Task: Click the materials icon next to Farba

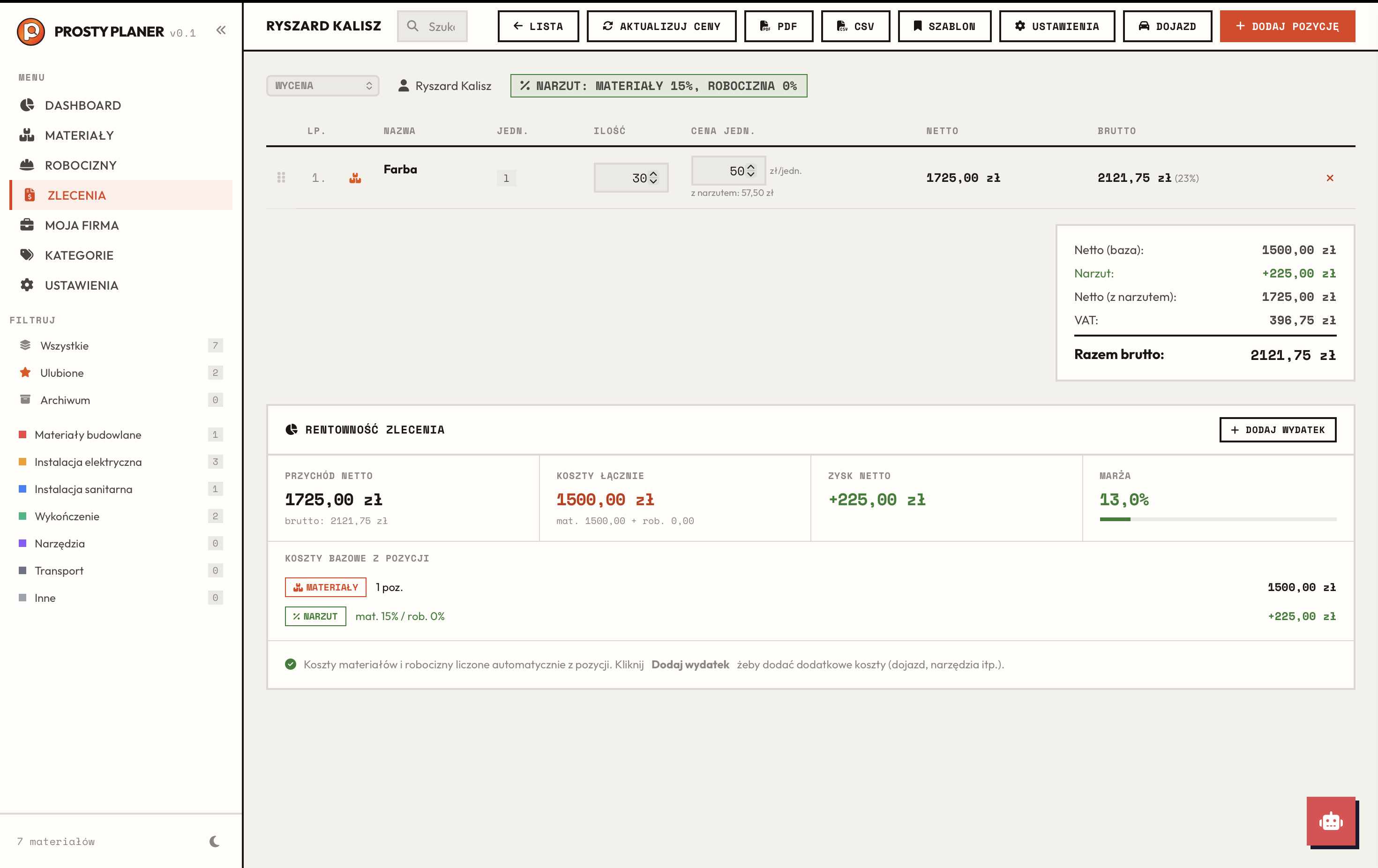Action: 355,178
